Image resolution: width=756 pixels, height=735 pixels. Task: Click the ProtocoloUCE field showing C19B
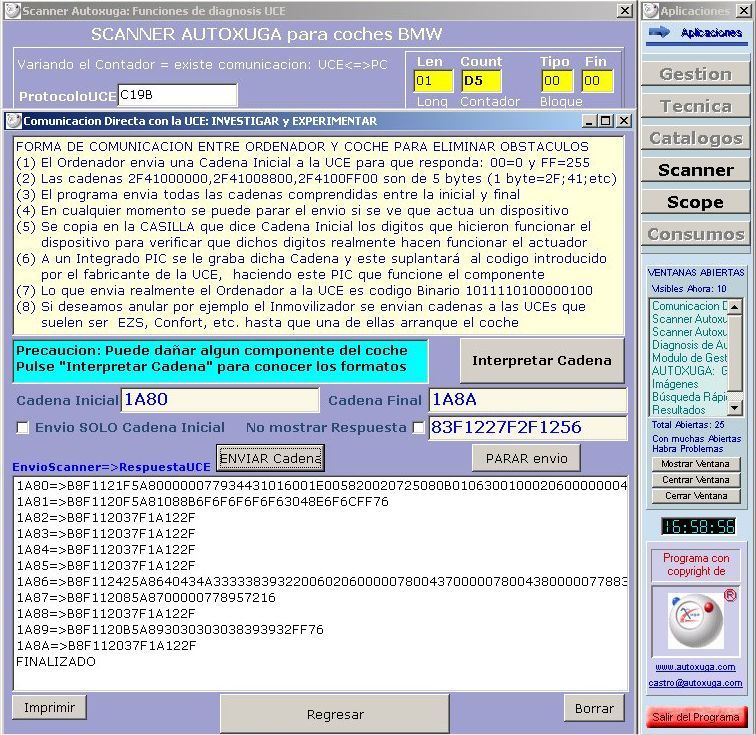[x=177, y=95]
